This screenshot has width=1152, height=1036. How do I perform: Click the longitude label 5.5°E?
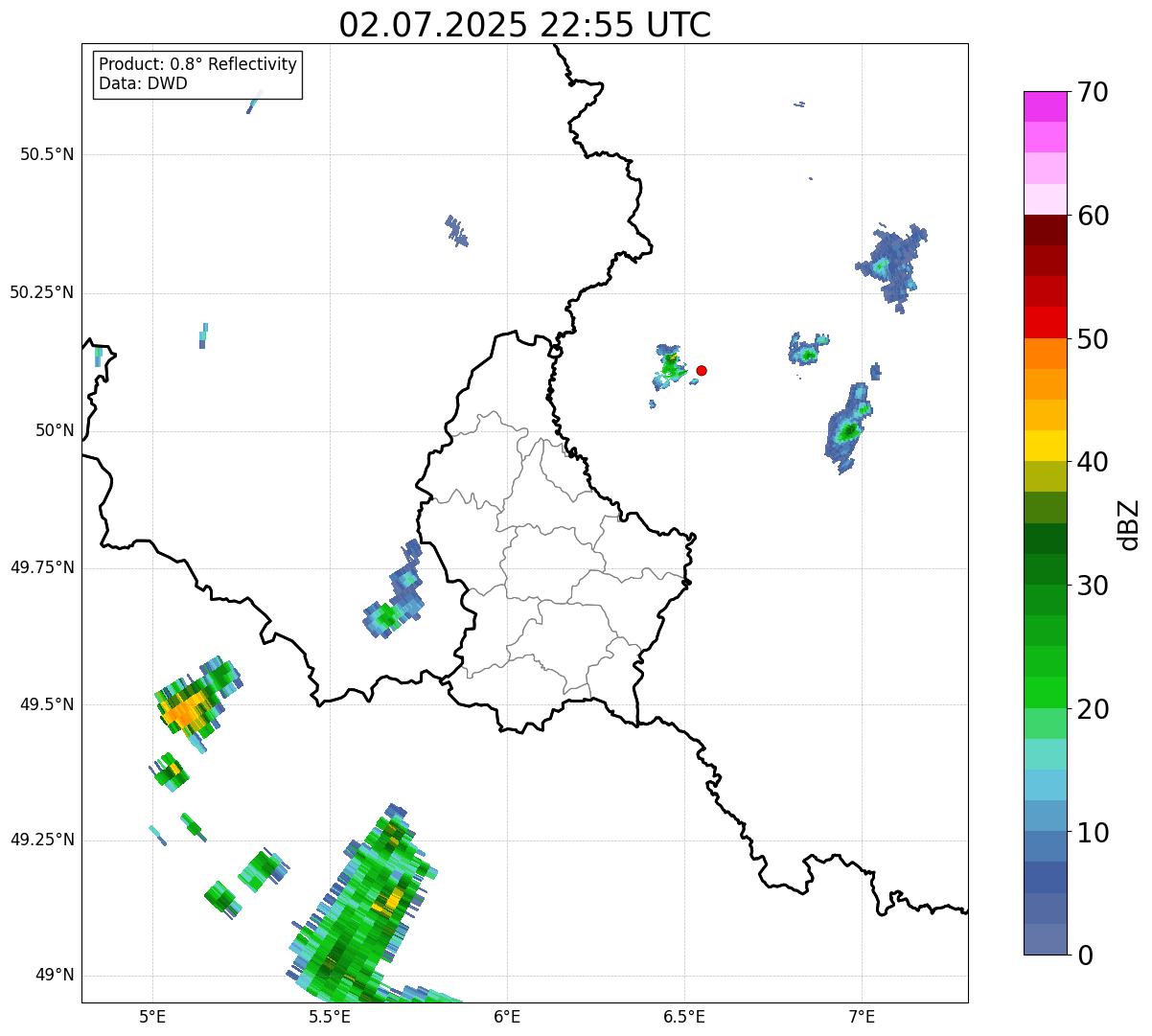330,1016
